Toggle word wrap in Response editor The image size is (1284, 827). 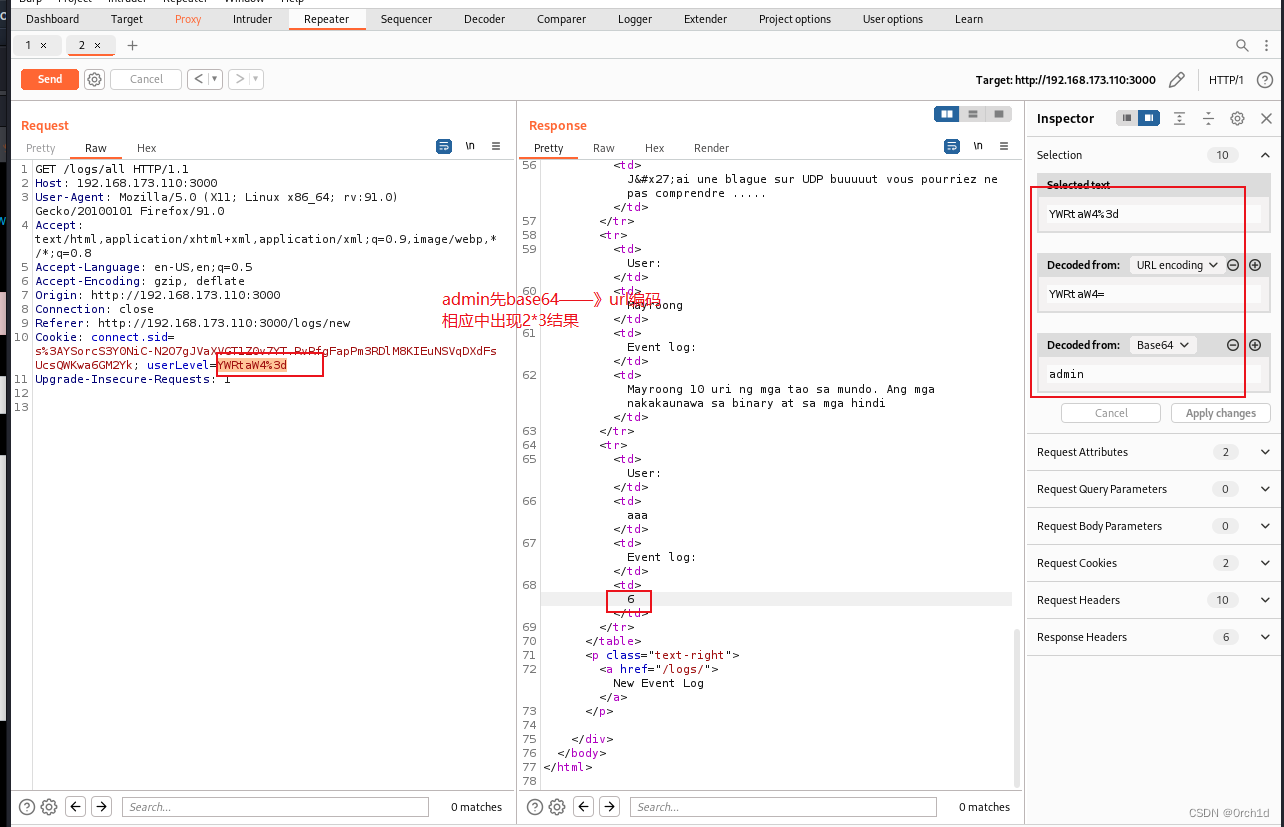(x=952, y=146)
